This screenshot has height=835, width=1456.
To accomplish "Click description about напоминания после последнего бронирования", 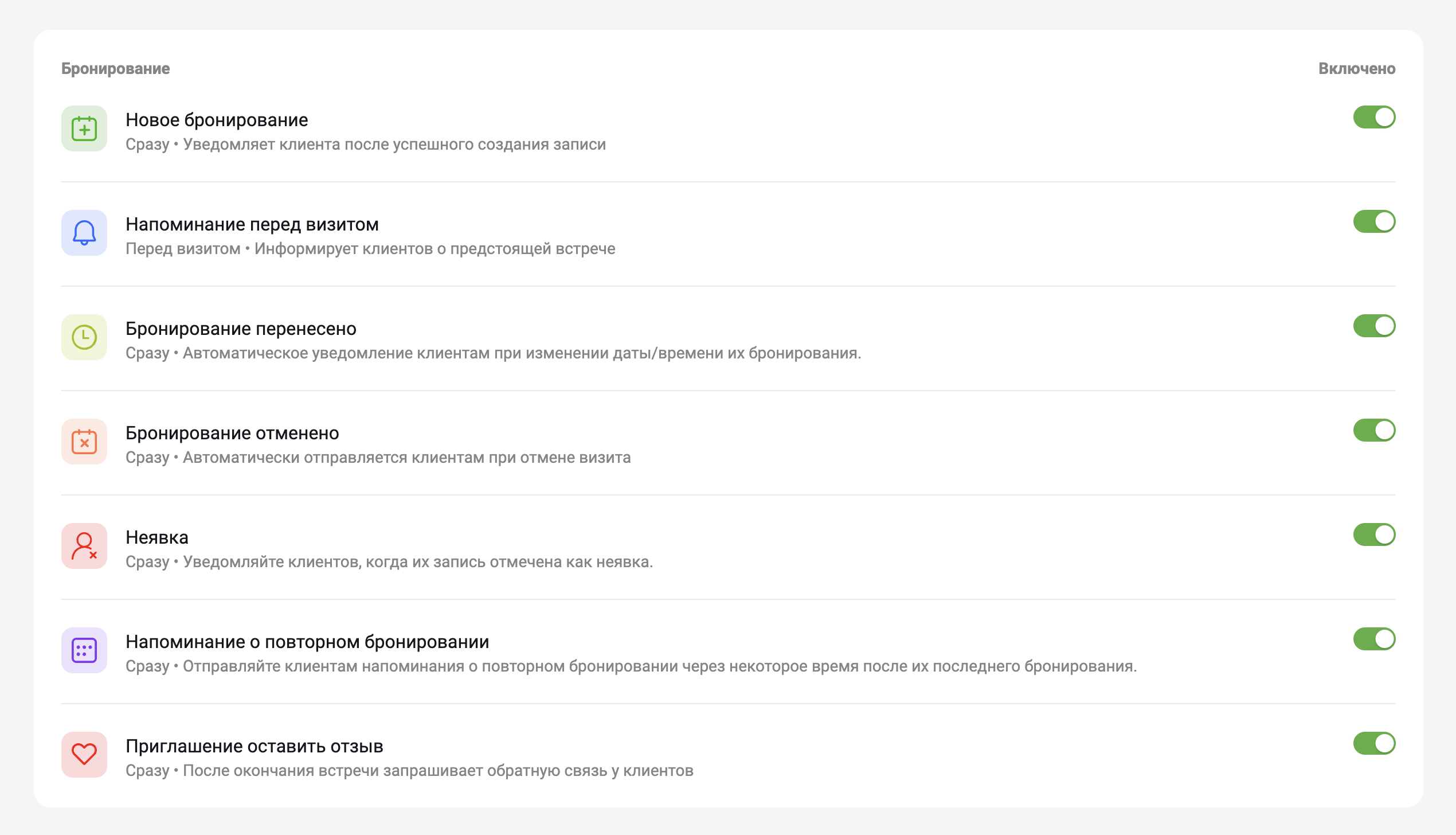I will 660,666.
